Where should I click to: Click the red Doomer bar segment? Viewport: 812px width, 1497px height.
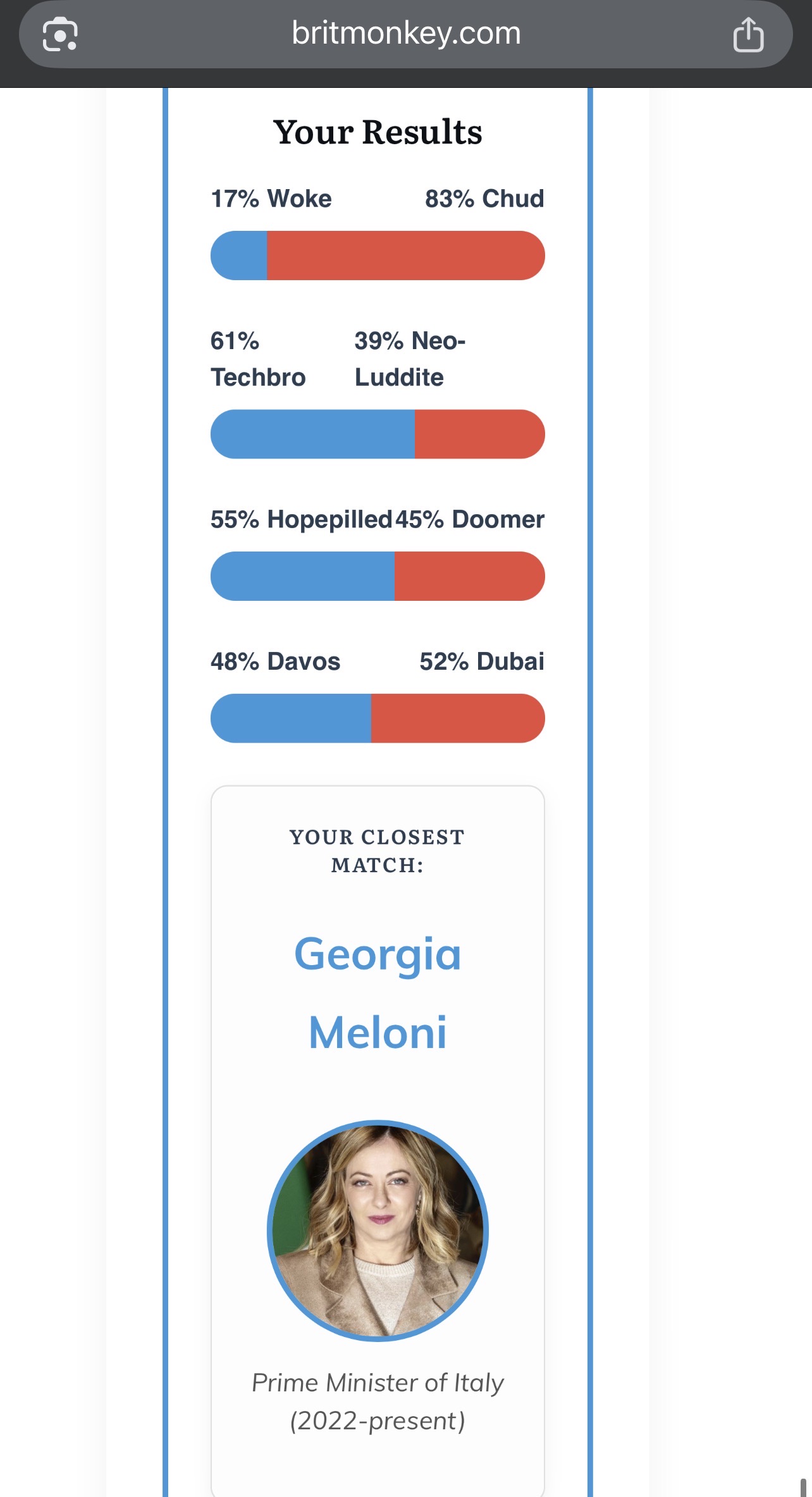(x=470, y=576)
